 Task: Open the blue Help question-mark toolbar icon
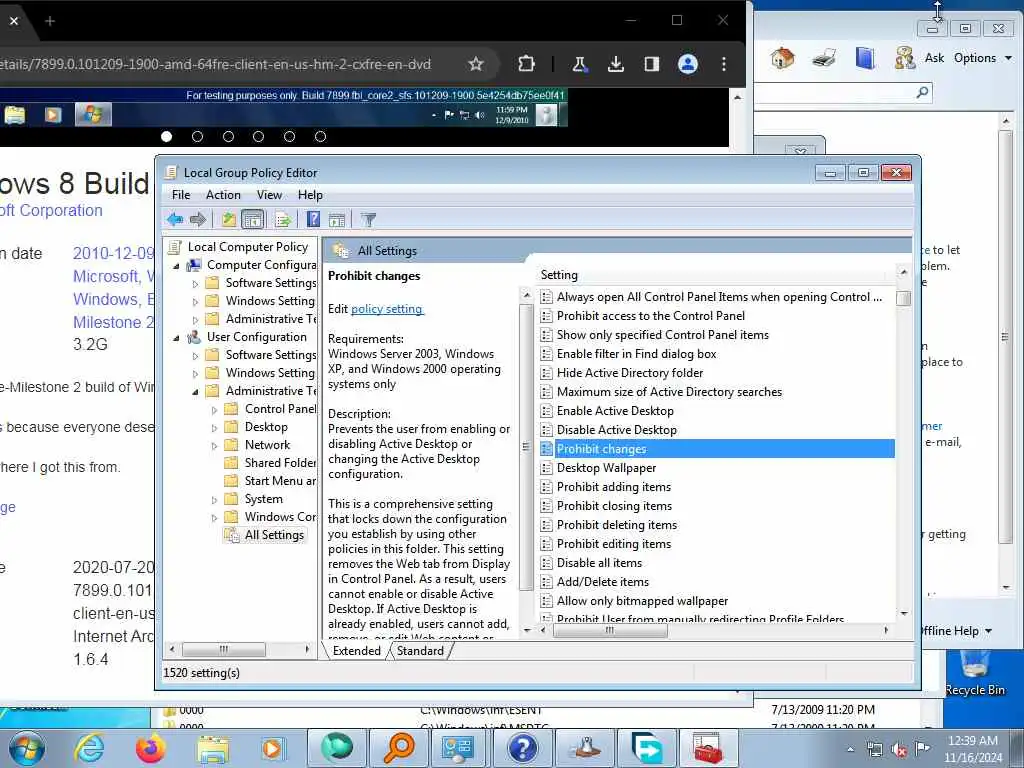(313, 219)
